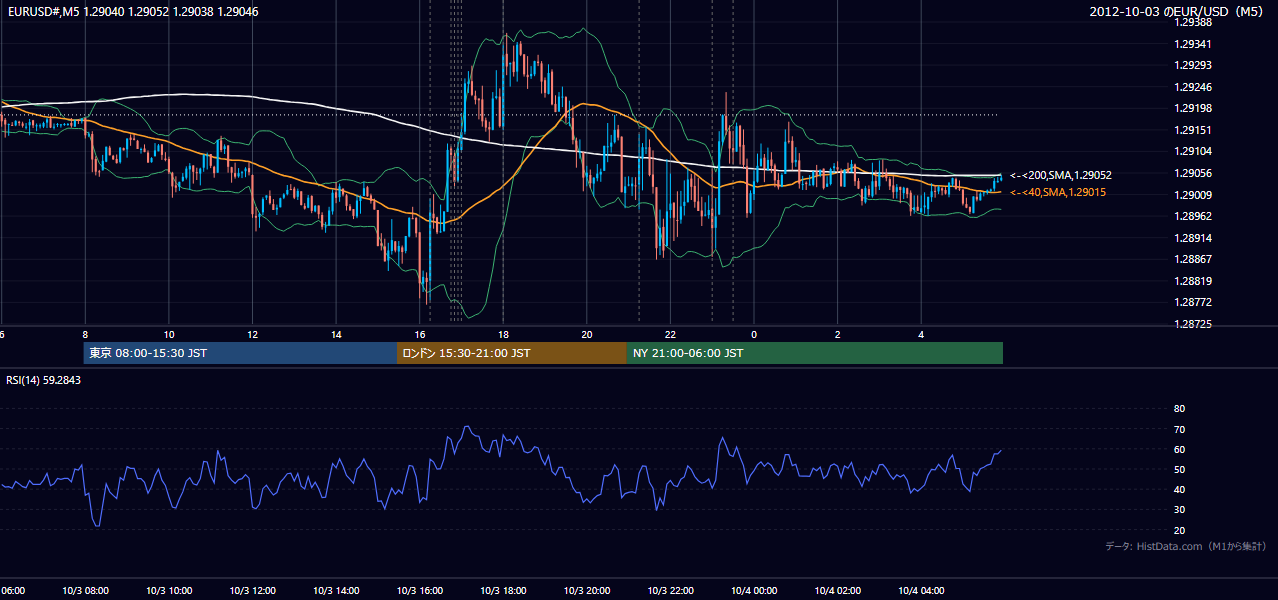
Task: Click the 10/3 10:00 bottom time label
Action: point(169,591)
